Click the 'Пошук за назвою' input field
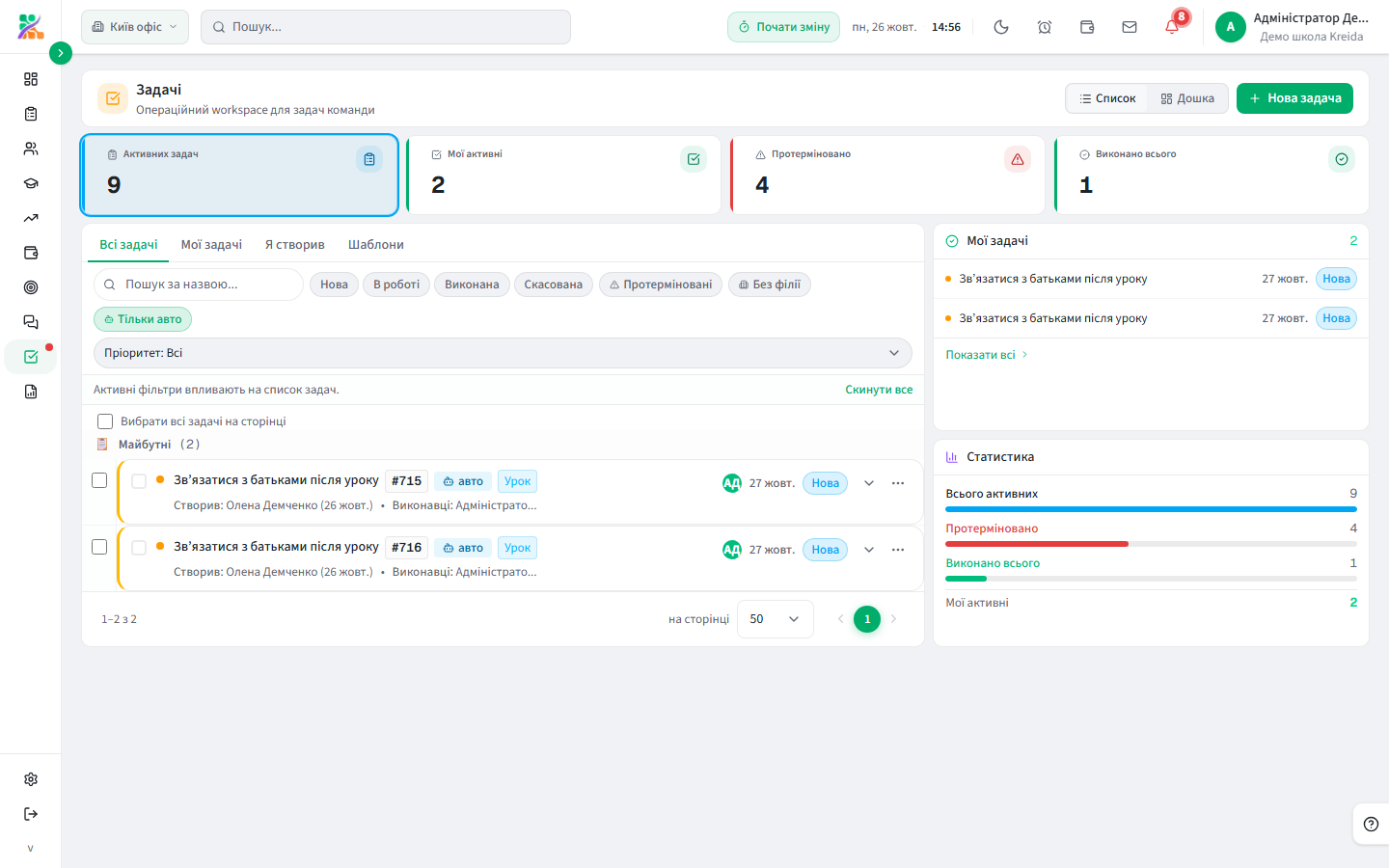1389x868 pixels. coord(199,285)
